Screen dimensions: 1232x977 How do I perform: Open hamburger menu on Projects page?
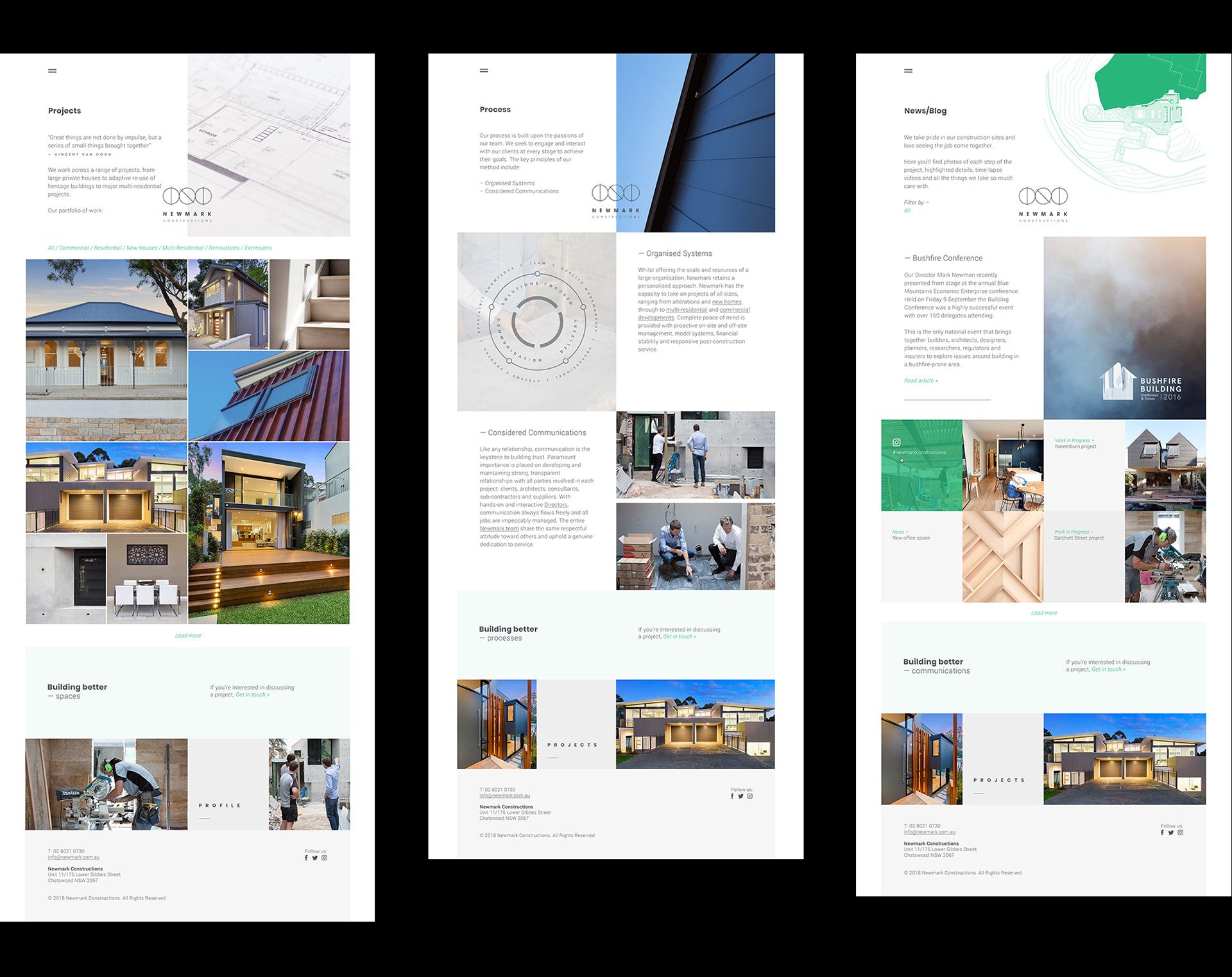(x=53, y=71)
